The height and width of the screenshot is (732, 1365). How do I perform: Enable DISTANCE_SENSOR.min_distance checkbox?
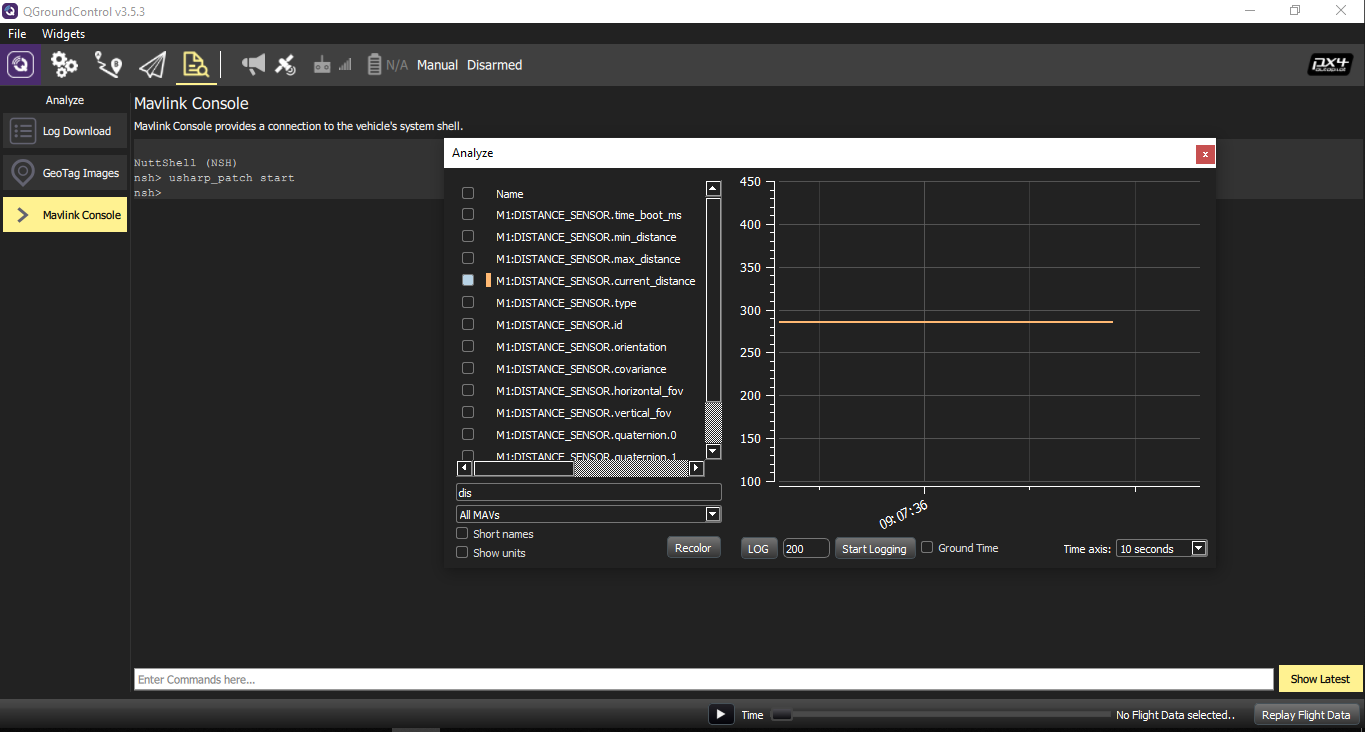coord(467,237)
